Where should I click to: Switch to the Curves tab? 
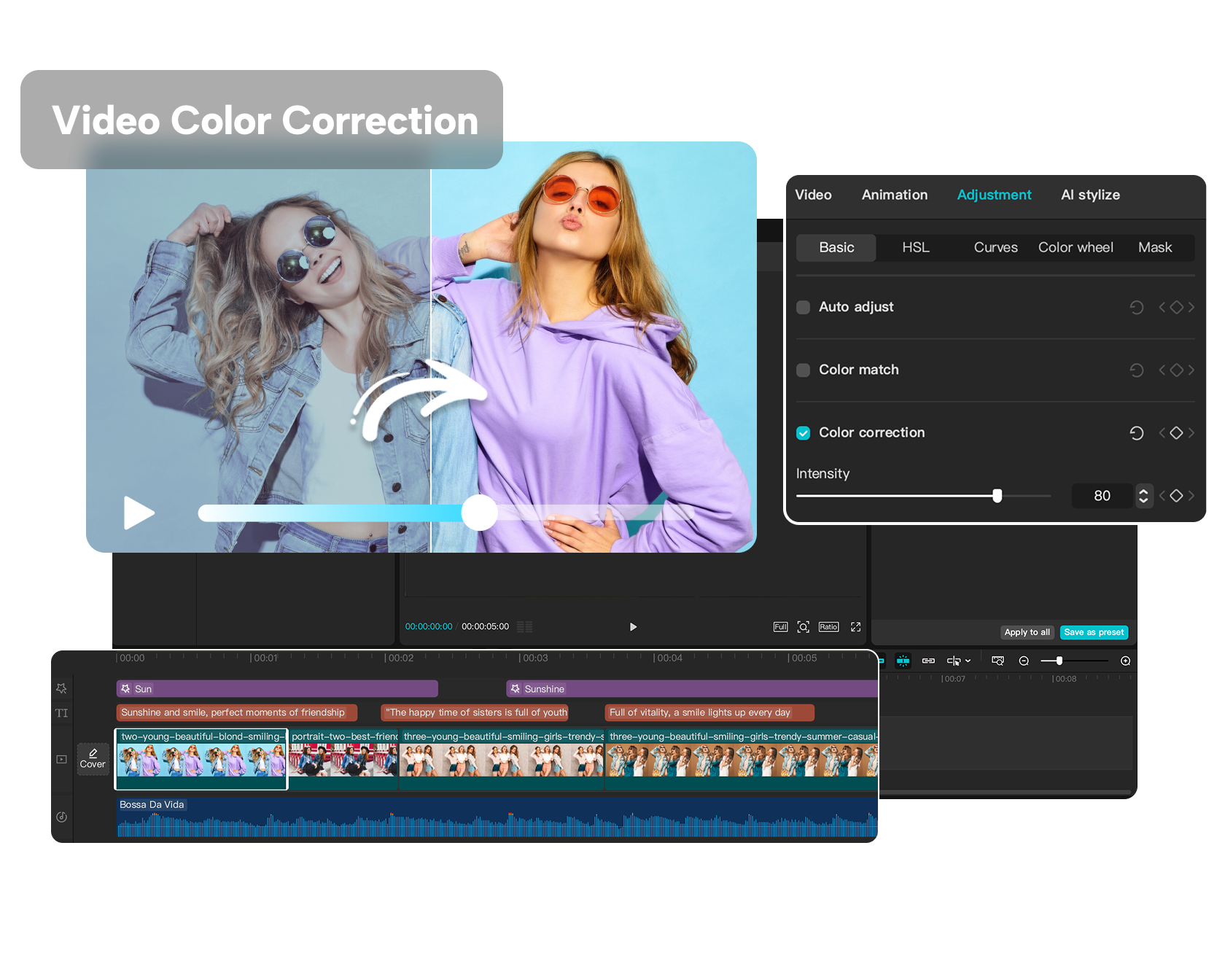[995, 247]
